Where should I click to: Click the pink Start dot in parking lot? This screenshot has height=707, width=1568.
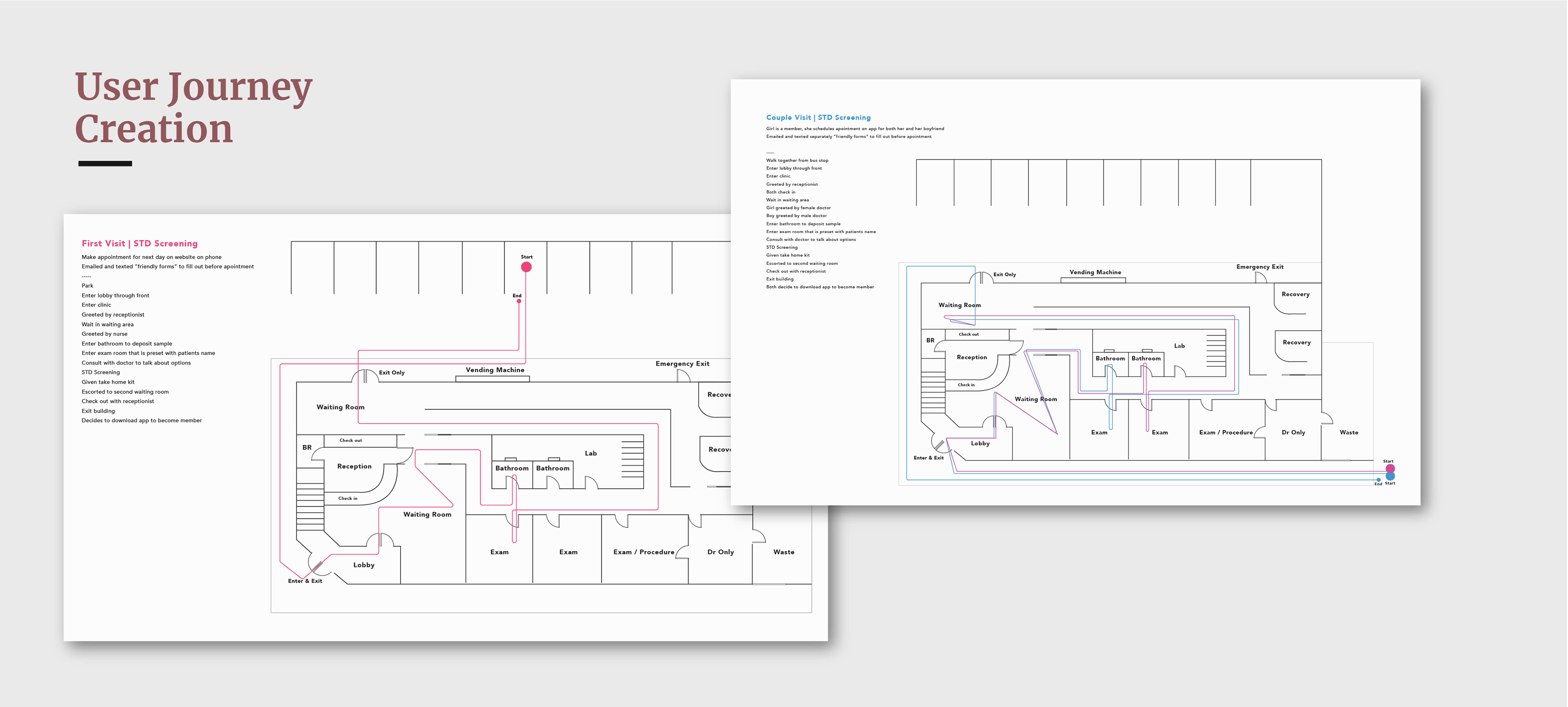526,267
